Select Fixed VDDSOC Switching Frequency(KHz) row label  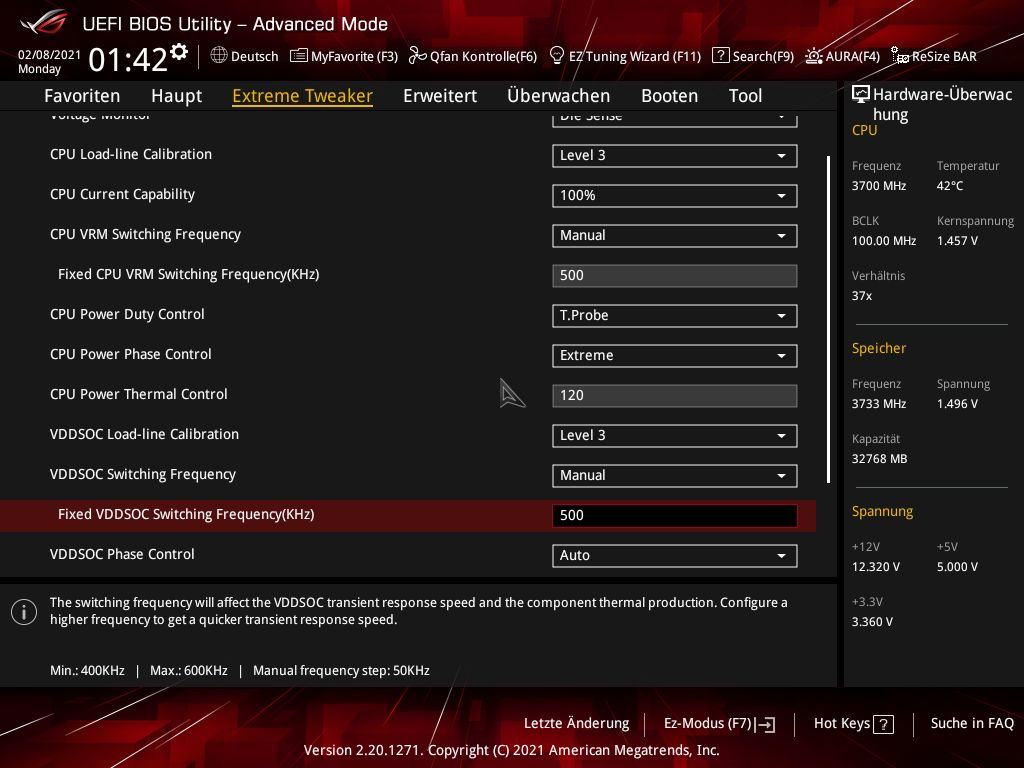click(x=186, y=514)
